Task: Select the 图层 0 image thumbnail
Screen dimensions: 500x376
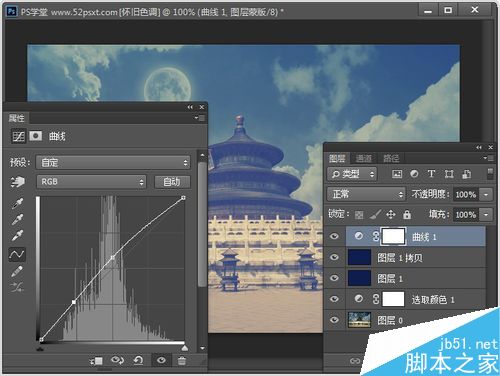Action: 359,320
